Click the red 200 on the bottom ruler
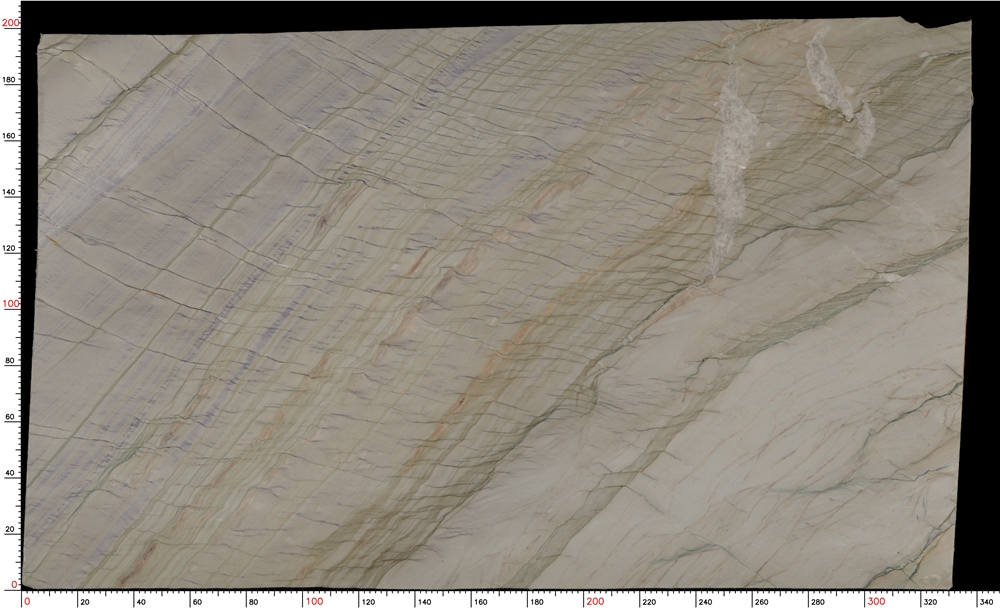This screenshot has height=611, width=1000. (x=595, y=601)
